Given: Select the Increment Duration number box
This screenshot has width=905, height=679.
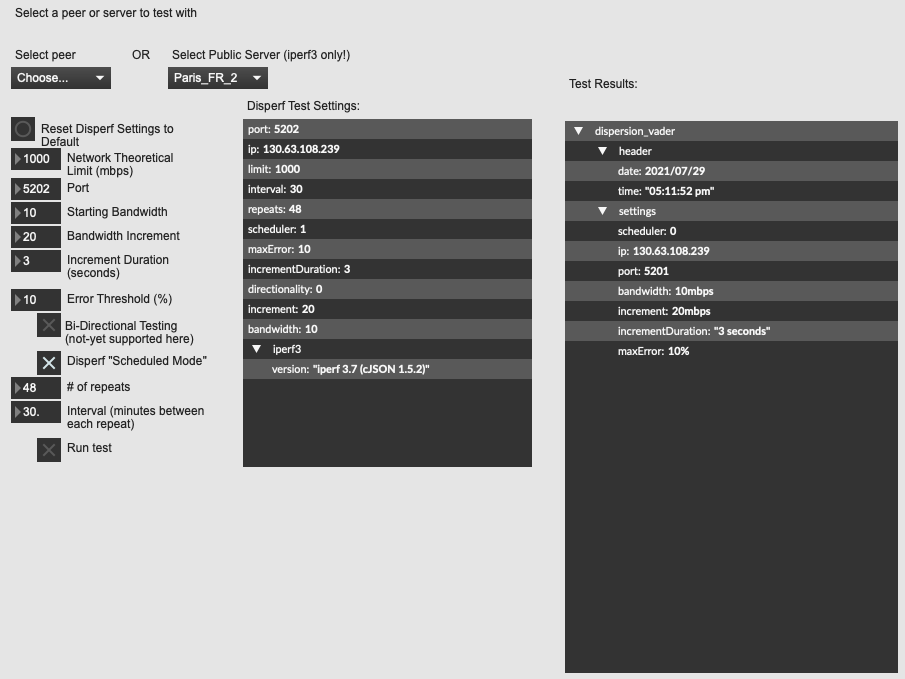Looking at the screenshot, I should 37,260.
